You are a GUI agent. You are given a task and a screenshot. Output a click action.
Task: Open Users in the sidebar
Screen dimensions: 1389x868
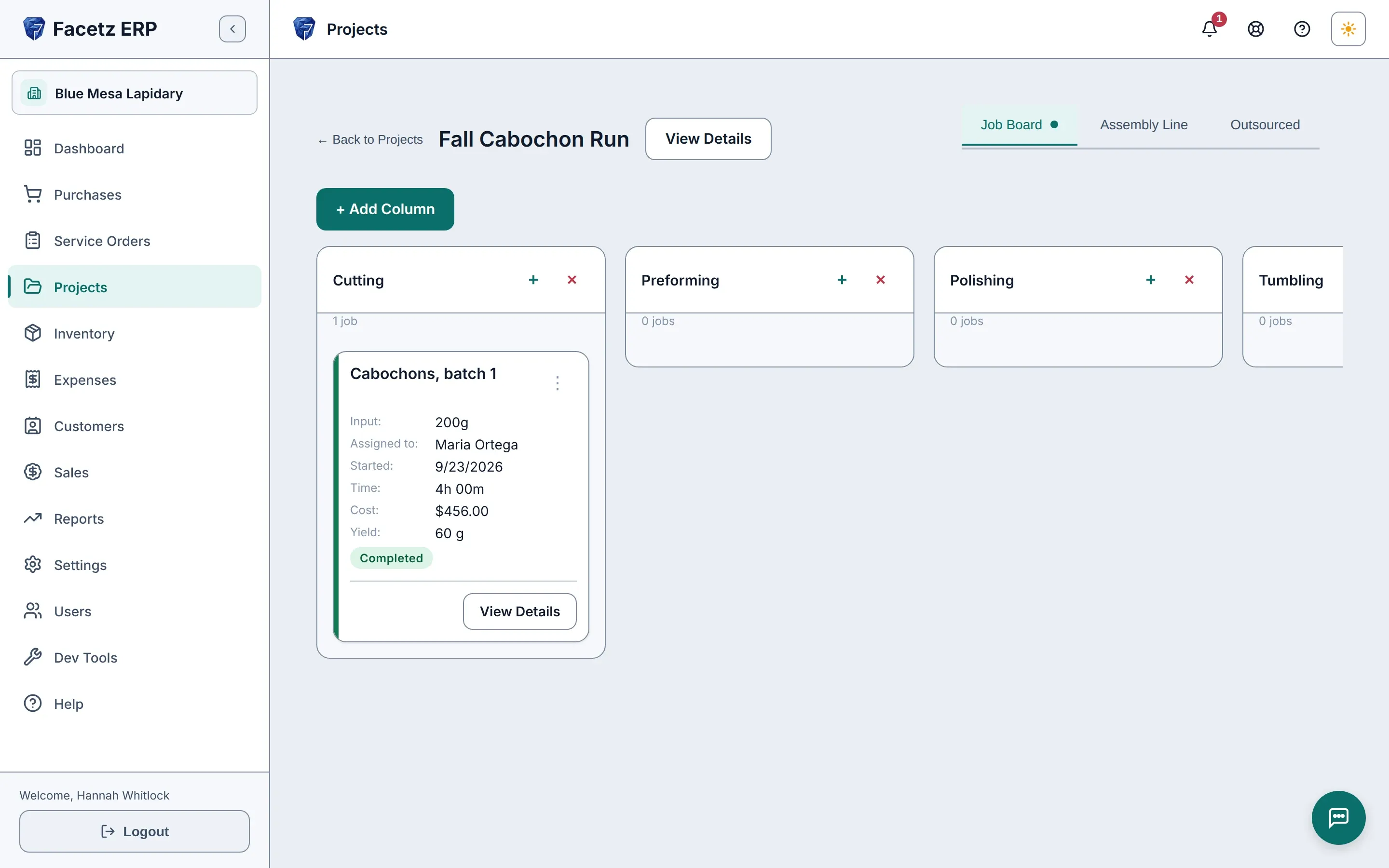(x=134, y=611)
